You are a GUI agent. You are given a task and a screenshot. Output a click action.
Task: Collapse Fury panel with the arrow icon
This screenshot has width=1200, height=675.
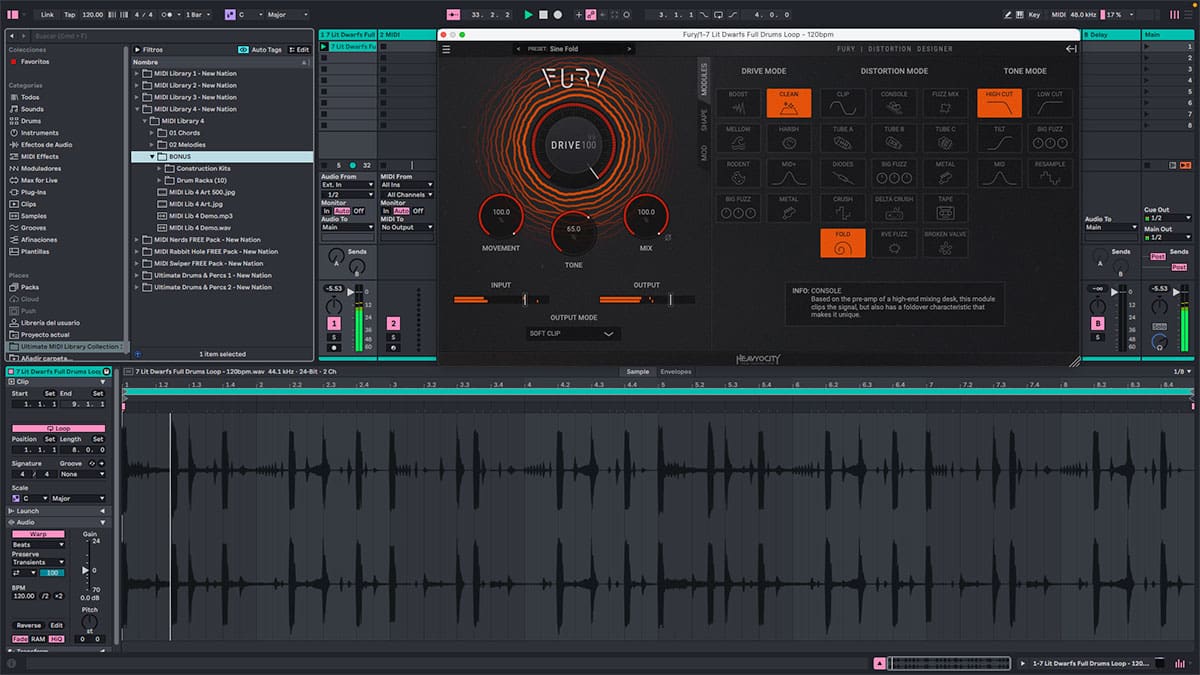coord(1071,49)
